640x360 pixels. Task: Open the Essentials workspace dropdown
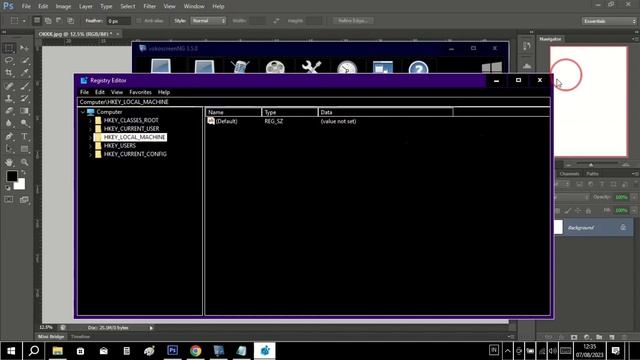pyautogui.click(x=609, y=21)
